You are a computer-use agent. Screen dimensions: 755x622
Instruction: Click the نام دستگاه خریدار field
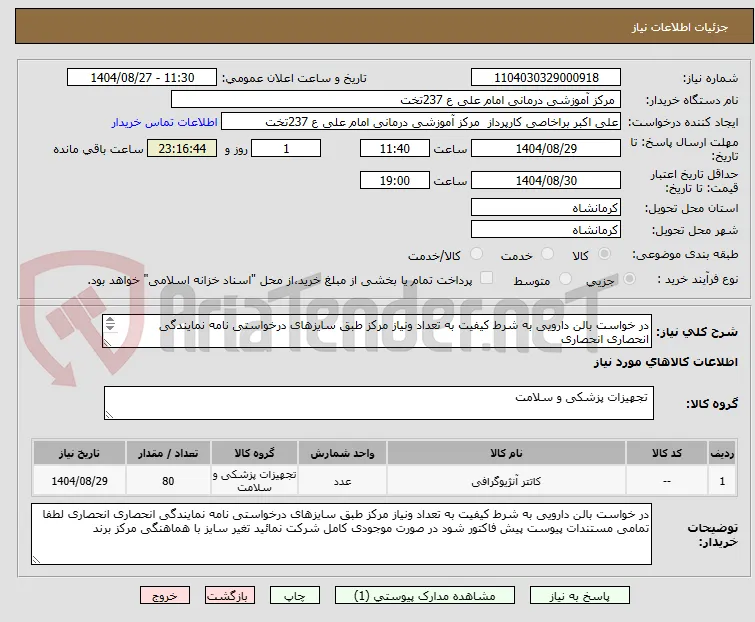396,100
